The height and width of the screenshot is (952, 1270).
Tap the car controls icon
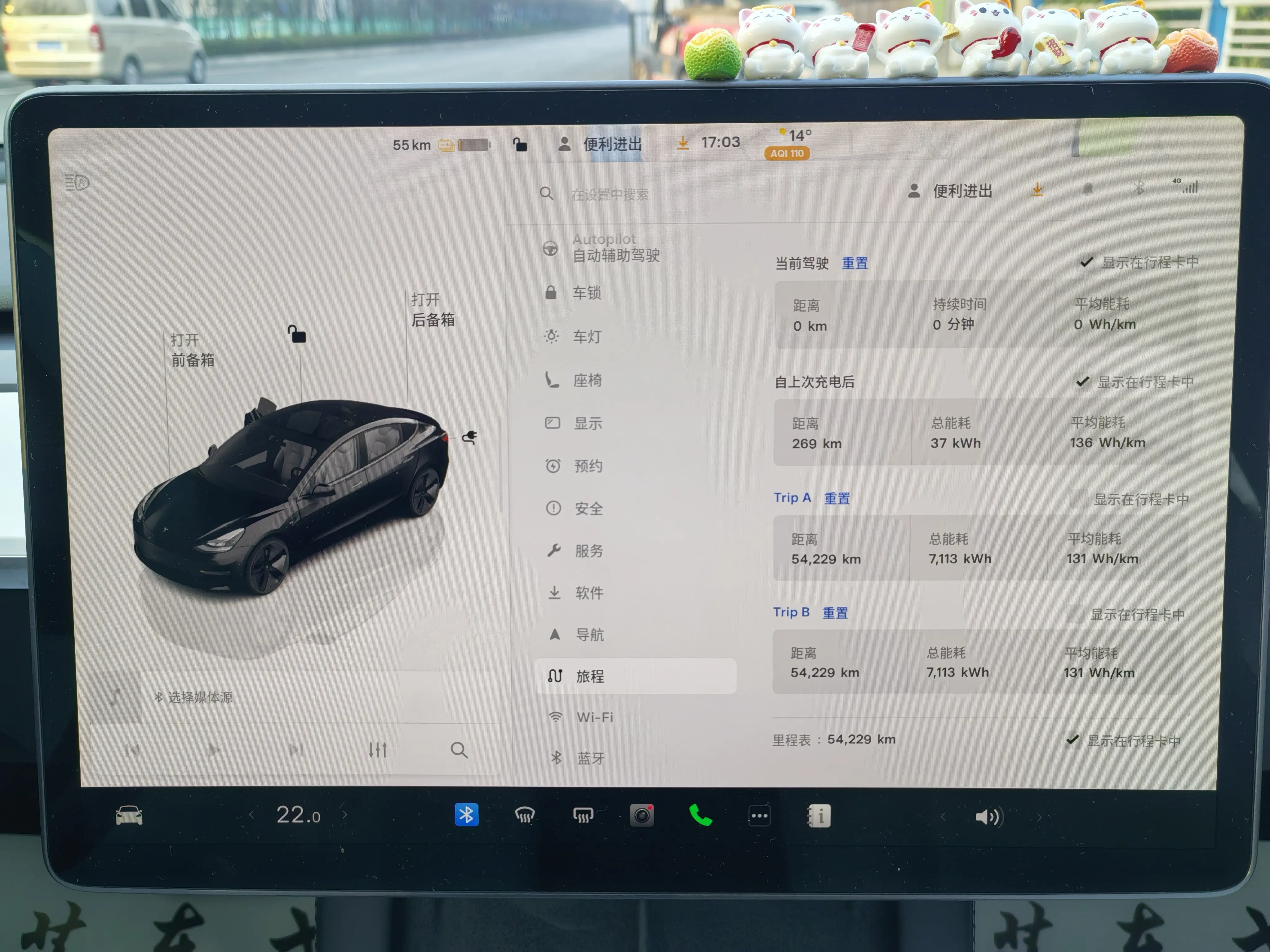pyautogui.click(x=129, y=815)
